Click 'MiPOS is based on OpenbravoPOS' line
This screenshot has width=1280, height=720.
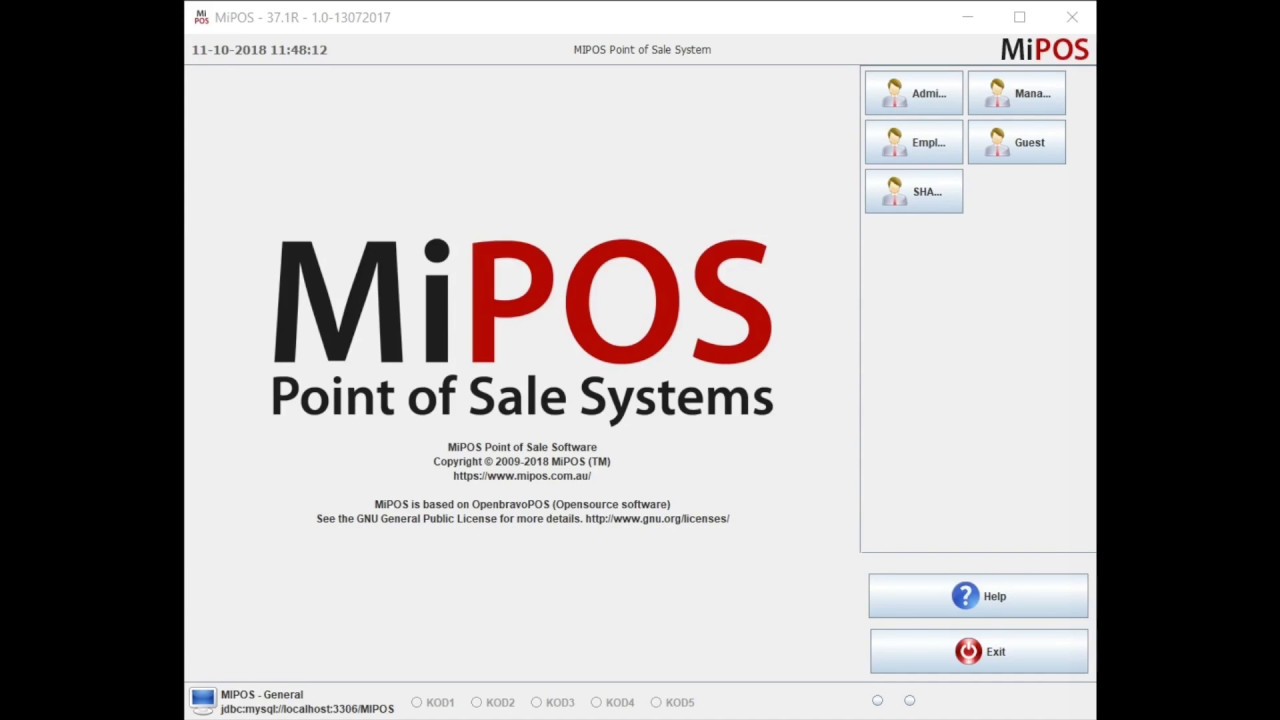click(522, 505)
